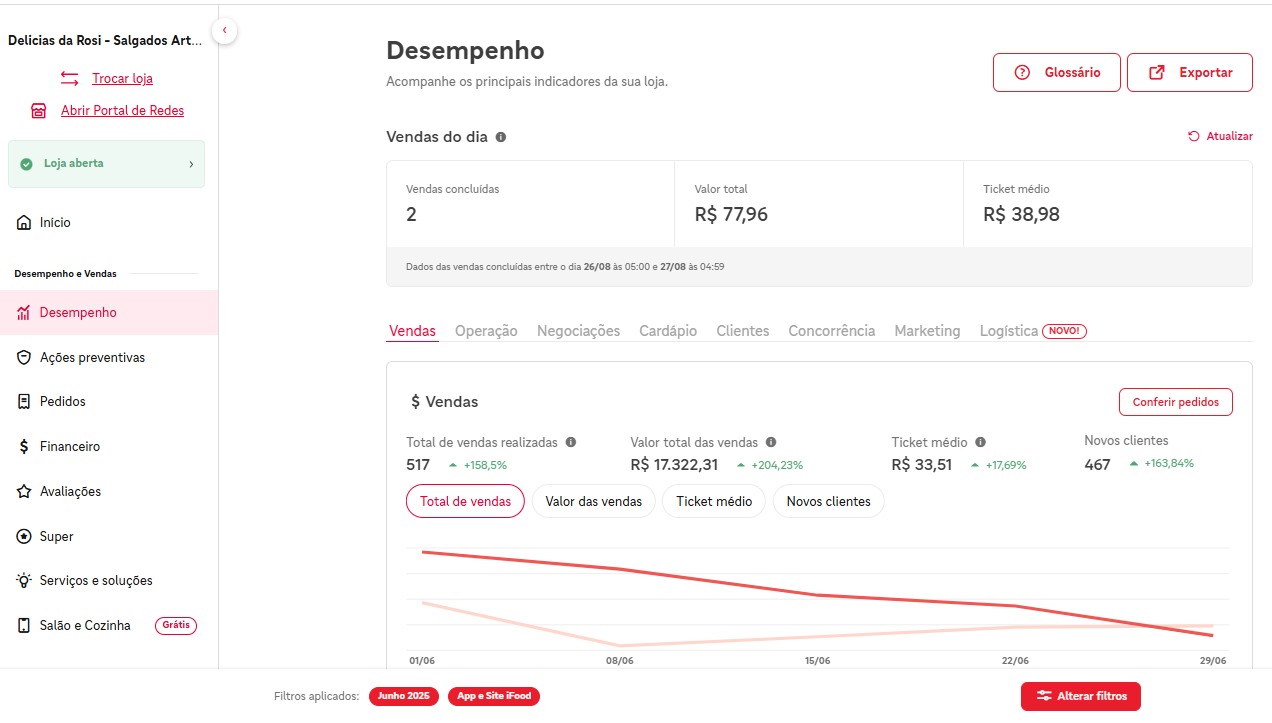Select the Total de vendas chart option
The height and width of the screenshot is (723, 1272).
465,502
